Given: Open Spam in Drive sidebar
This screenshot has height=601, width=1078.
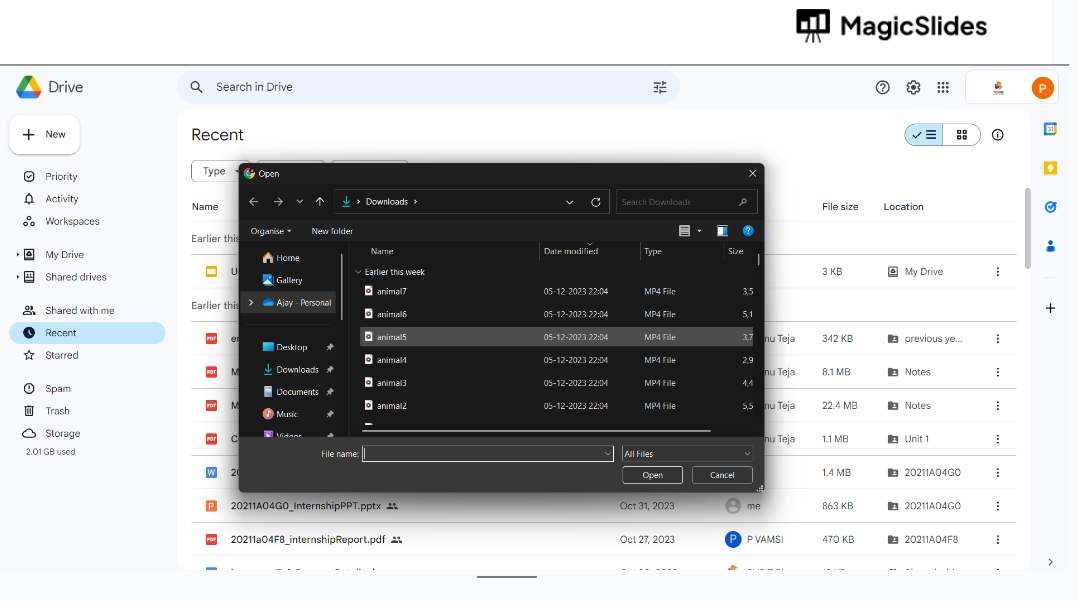Looking at the screenshot, I should point(58,389).
